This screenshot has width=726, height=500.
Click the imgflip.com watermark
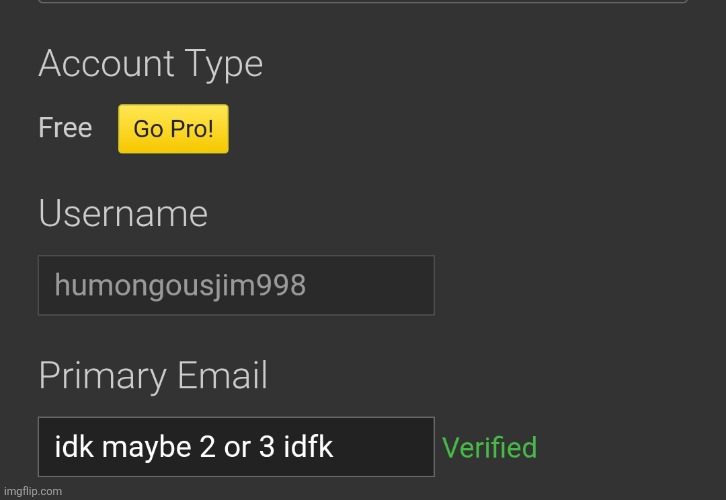tap(32, 491)
